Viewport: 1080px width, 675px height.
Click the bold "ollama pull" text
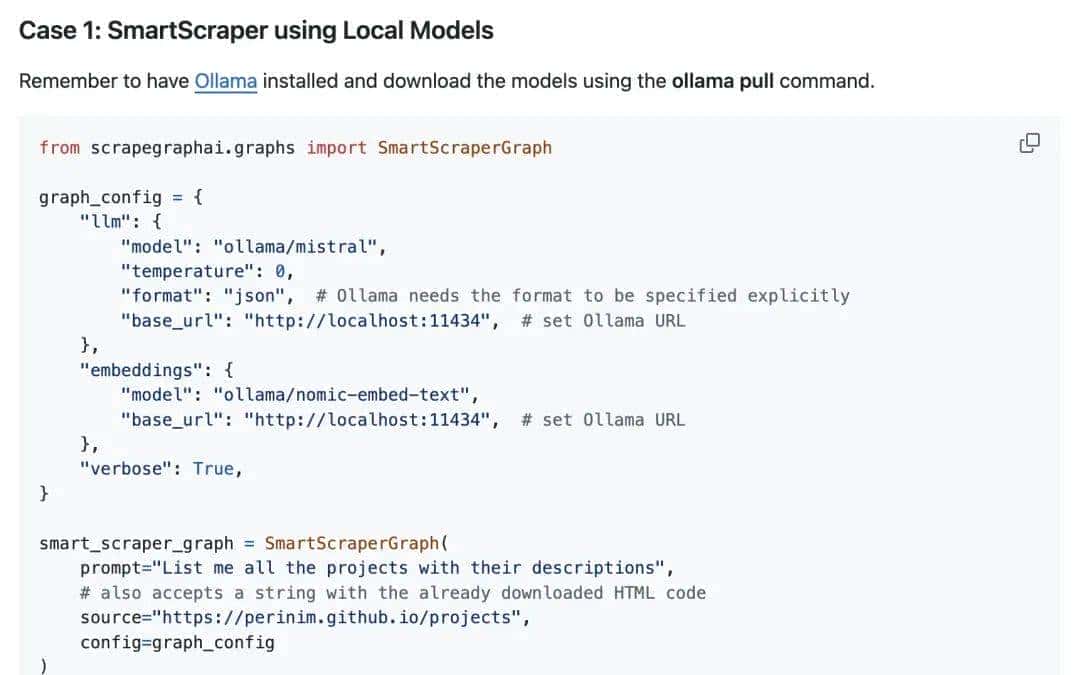(x=723, y=81)
